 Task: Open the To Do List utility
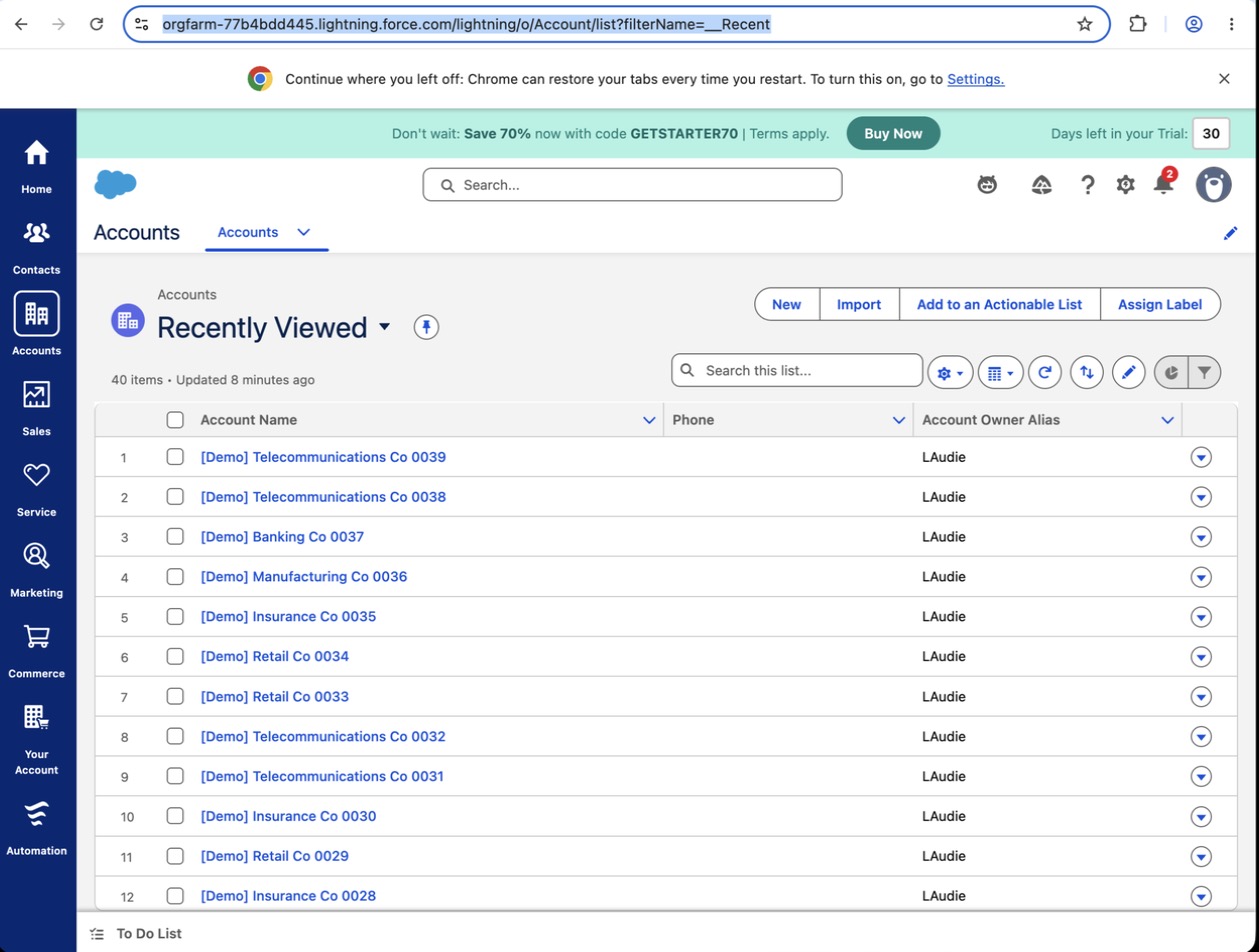(136, 933)
